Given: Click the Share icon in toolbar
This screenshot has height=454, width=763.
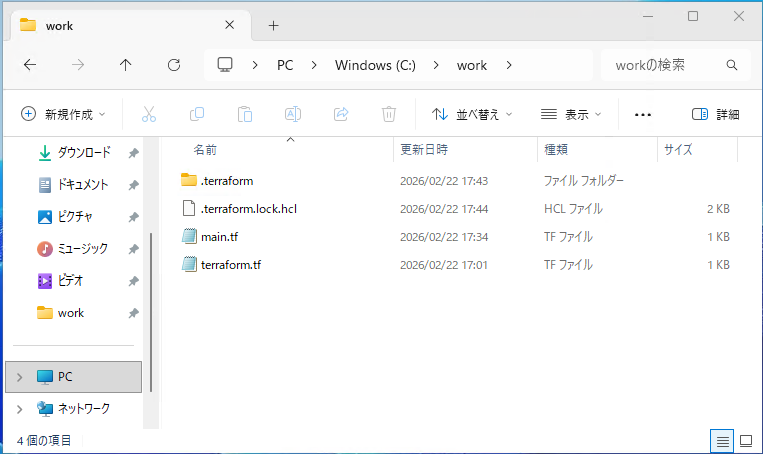Looking at the screenshot, I should pos(341,114).
